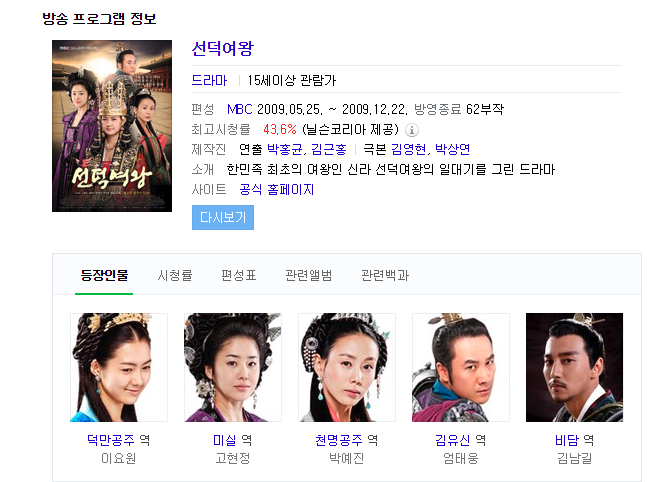Open the MBC broadcaster link
This screenshot has height=482, width=668.
239,109
